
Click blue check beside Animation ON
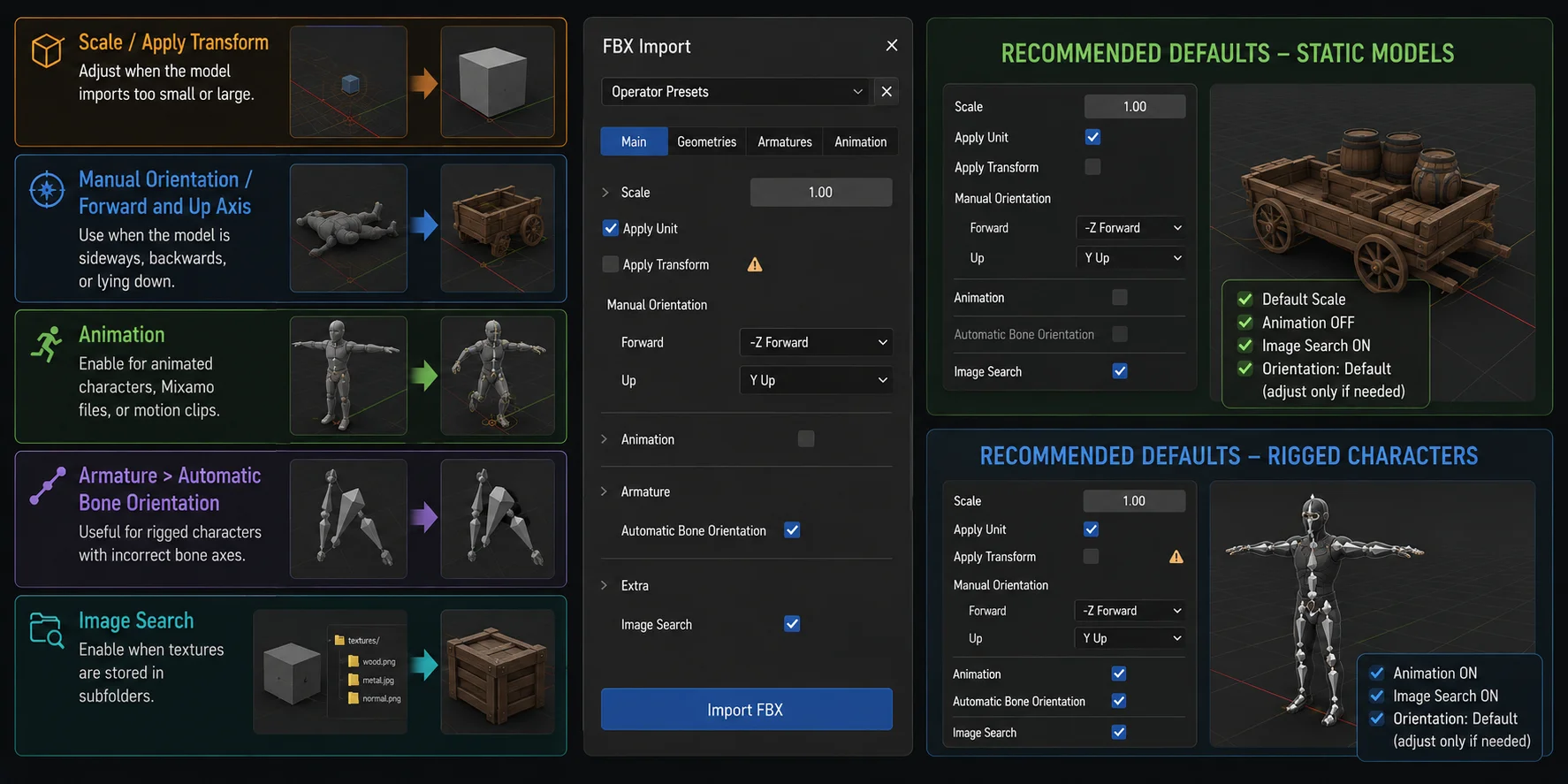coord(1376,673)
